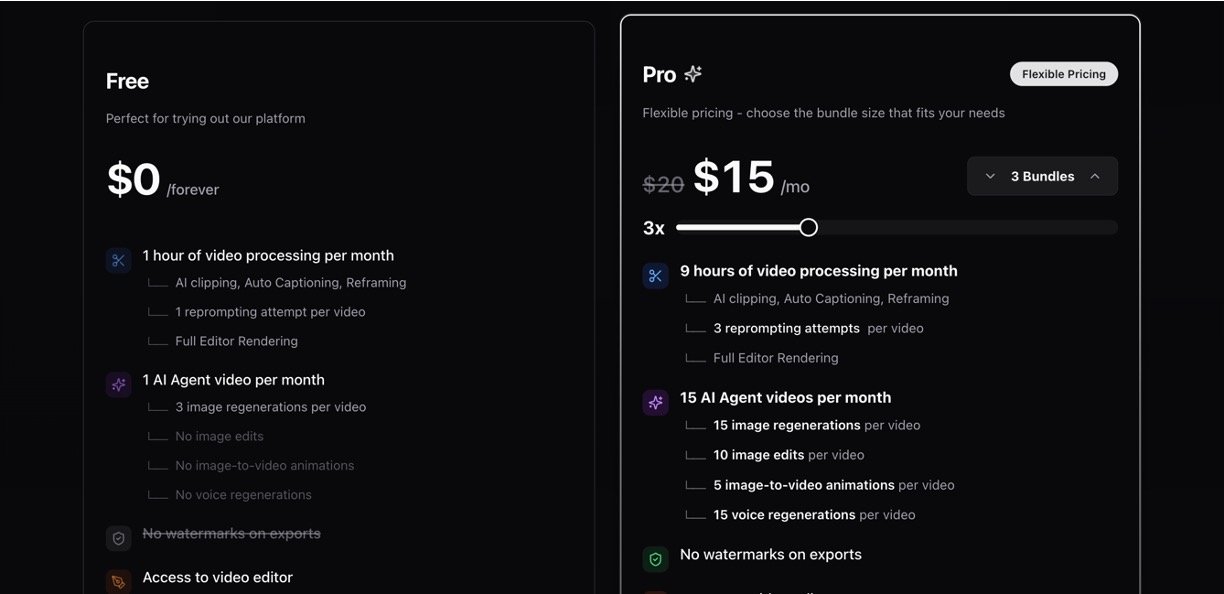
Task: Increase bundles with the up chevron
Action: point(1095,176)
